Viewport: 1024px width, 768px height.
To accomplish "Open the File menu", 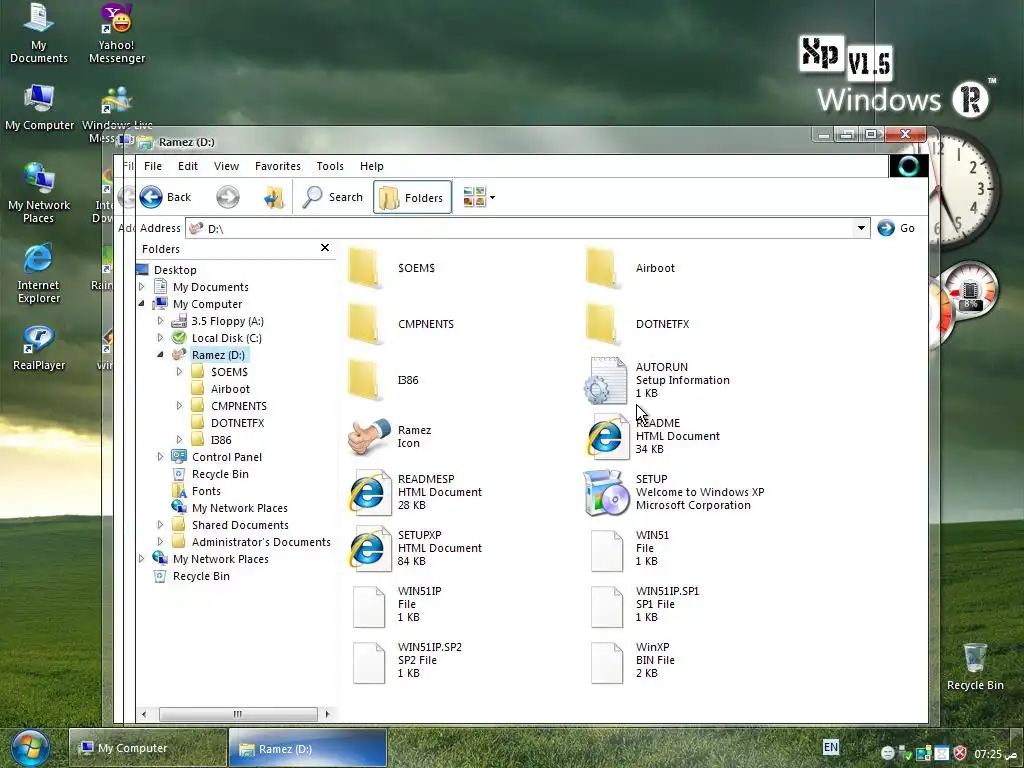I will (x=153, y=166).
